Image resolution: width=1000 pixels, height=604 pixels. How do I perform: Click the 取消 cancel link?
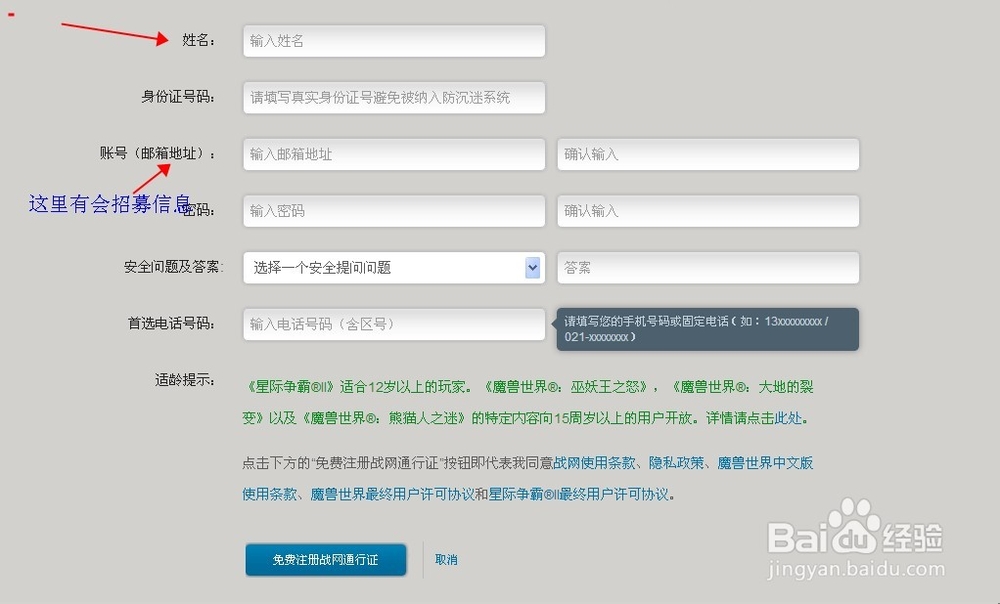[446, 560]
